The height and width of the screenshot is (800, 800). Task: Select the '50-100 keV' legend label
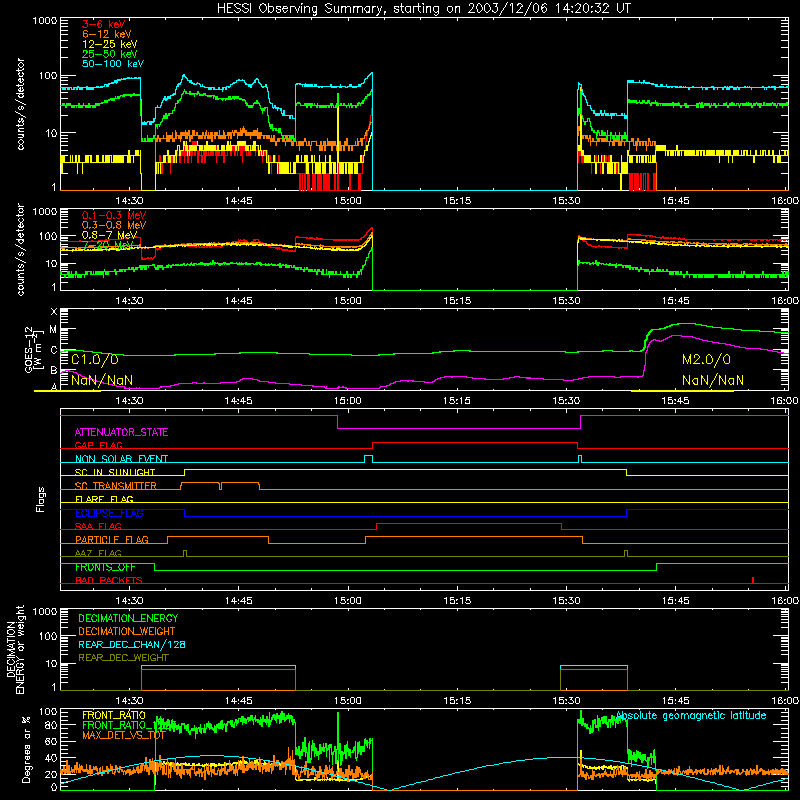[113, 64]
